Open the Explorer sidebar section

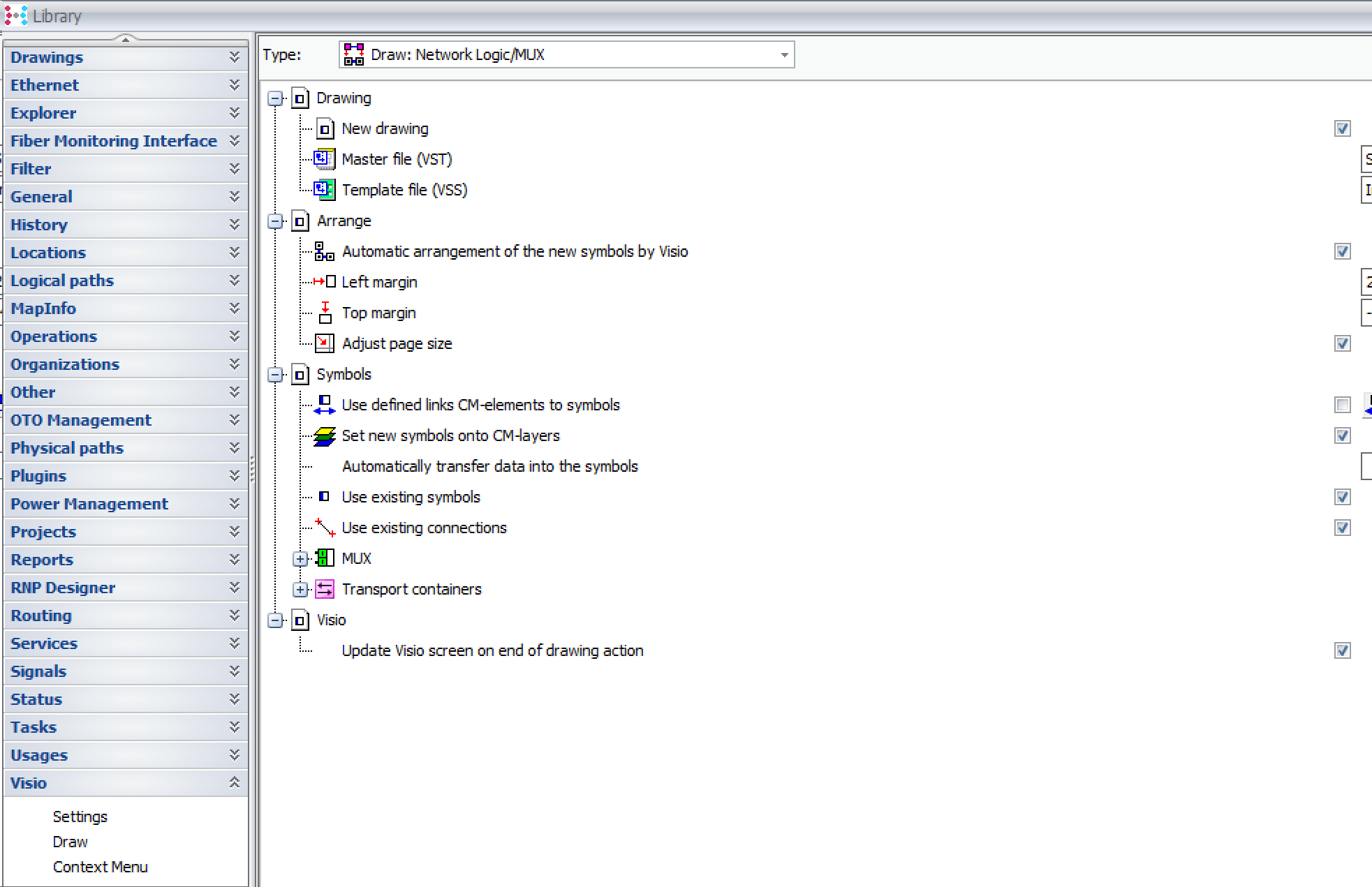point(126,113)
